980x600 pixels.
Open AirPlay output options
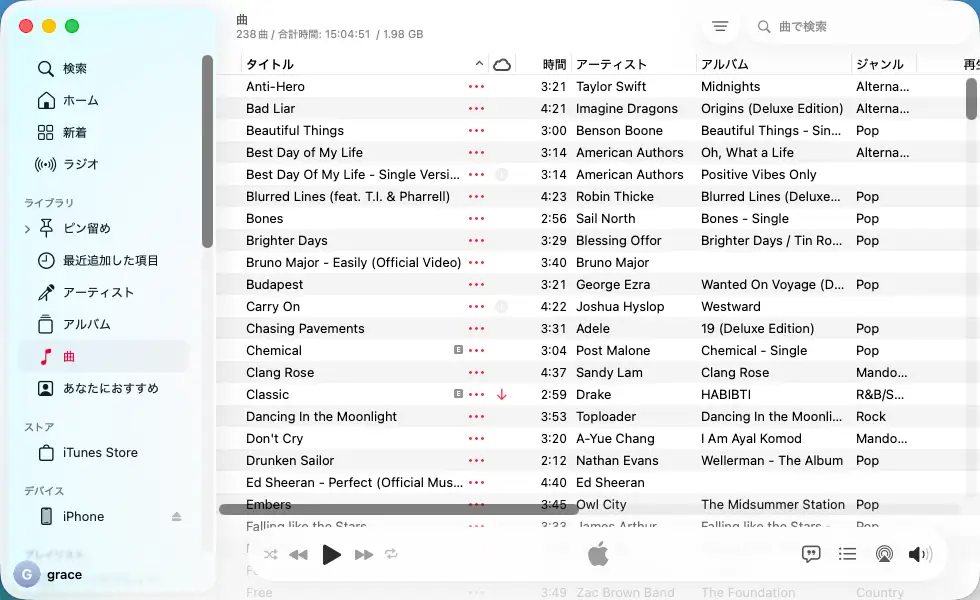pyautogui.click(x=884, y=554)
